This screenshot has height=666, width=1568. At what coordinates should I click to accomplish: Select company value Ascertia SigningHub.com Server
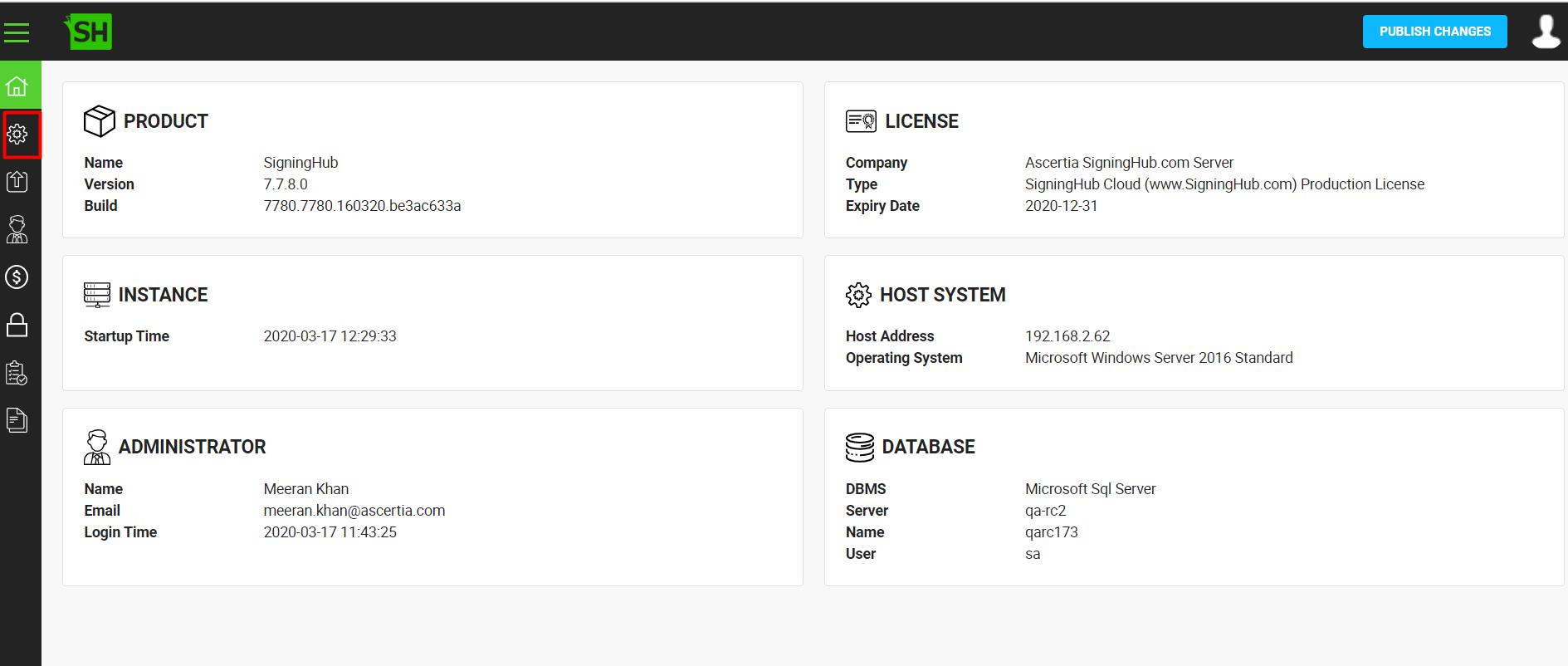(1129, 163)
